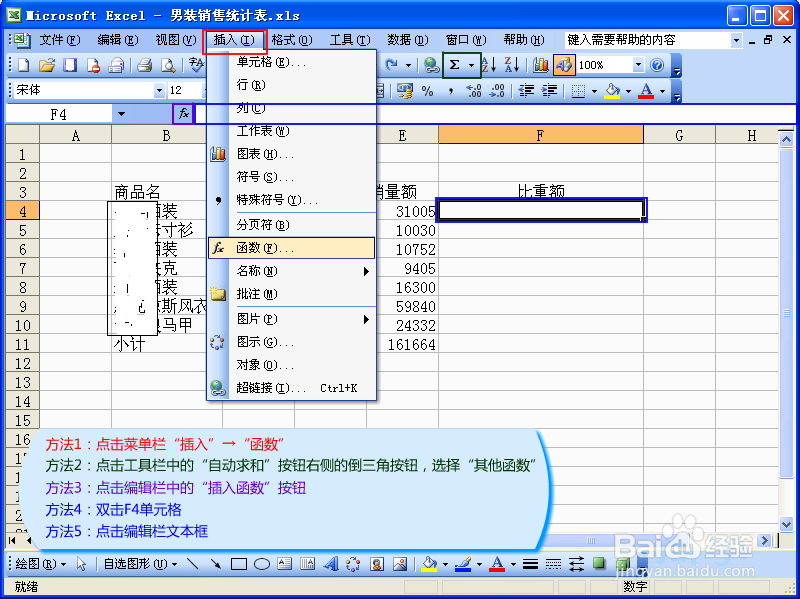Click the vertical scrollbar down arrow

pyautogui.click(x=786, y=523)
